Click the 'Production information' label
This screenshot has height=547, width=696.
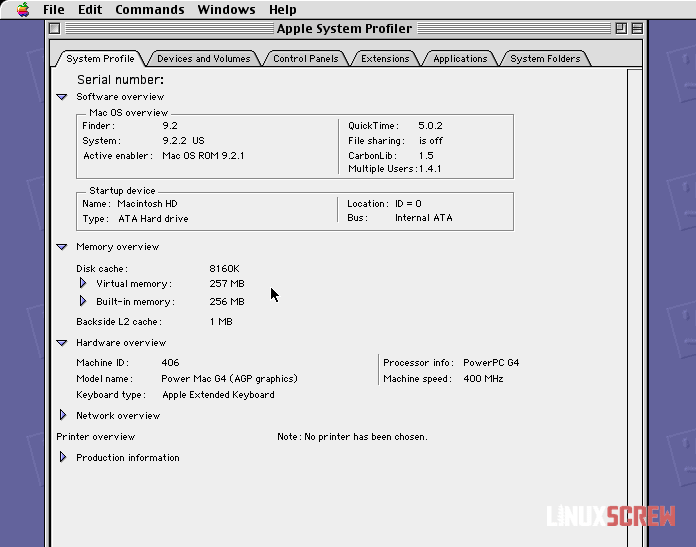[x=128, y=458]
